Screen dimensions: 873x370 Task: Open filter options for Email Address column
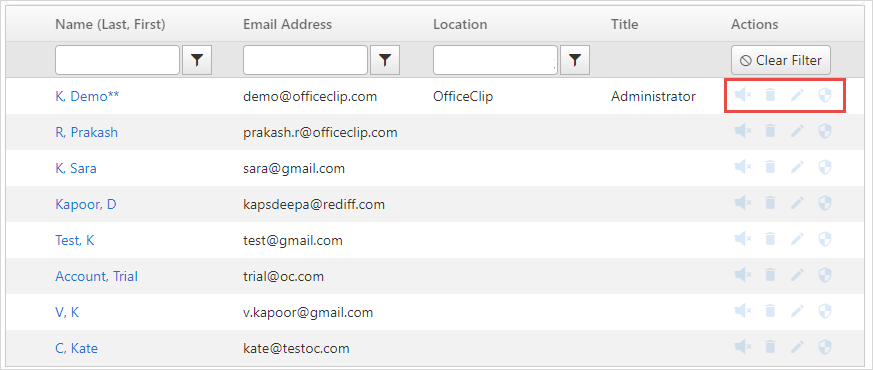pyautogui.click(x=385, y=60)
